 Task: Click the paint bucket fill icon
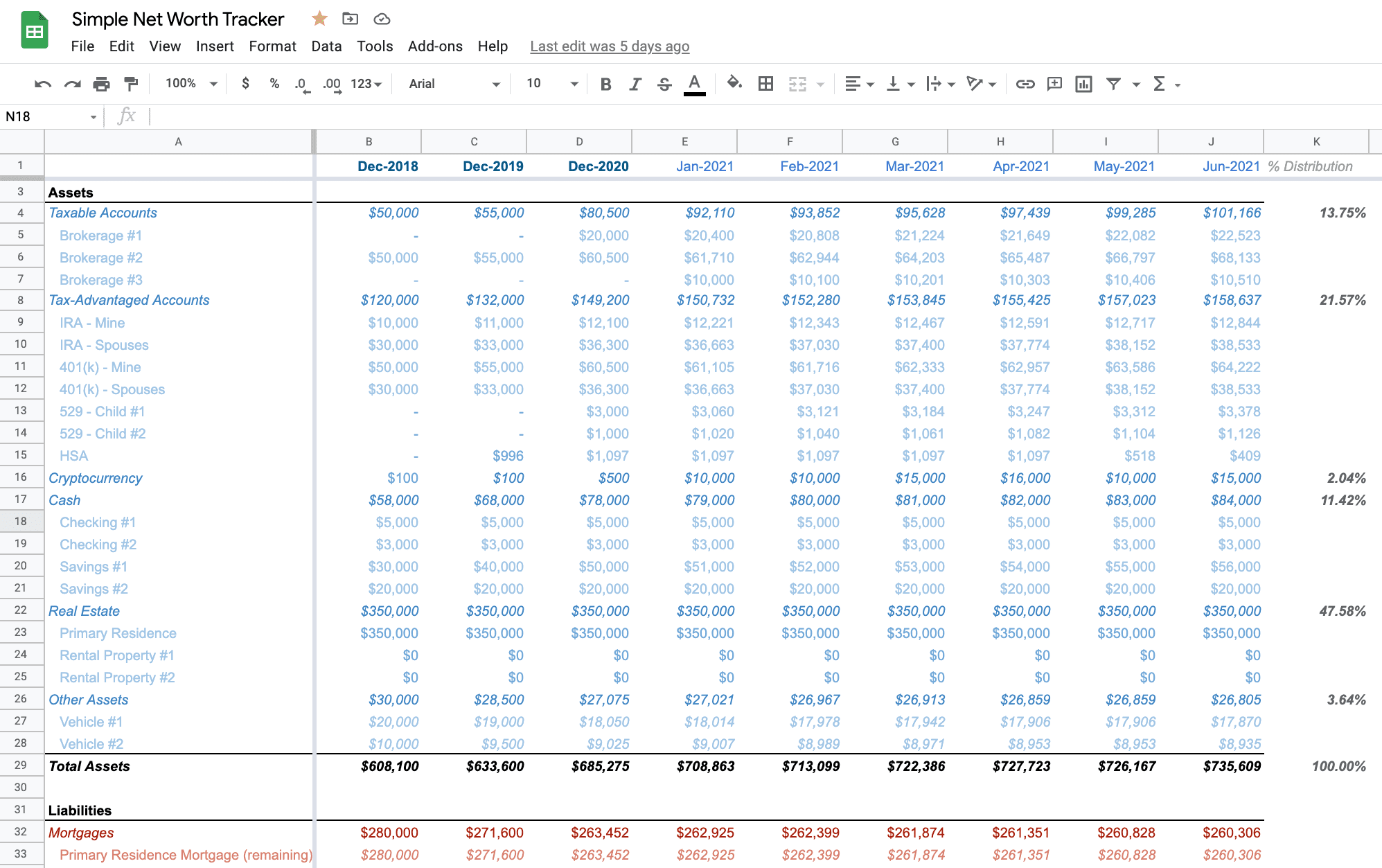pos(733,83)
